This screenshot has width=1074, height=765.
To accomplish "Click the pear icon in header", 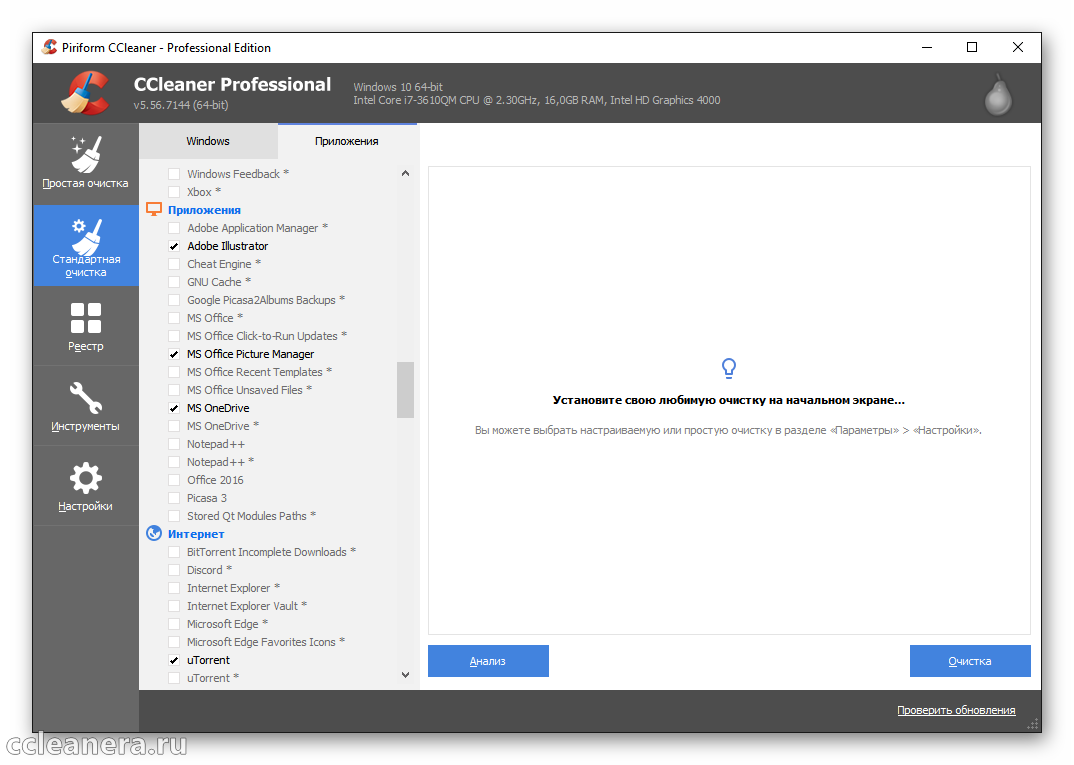I will (997, 94).
